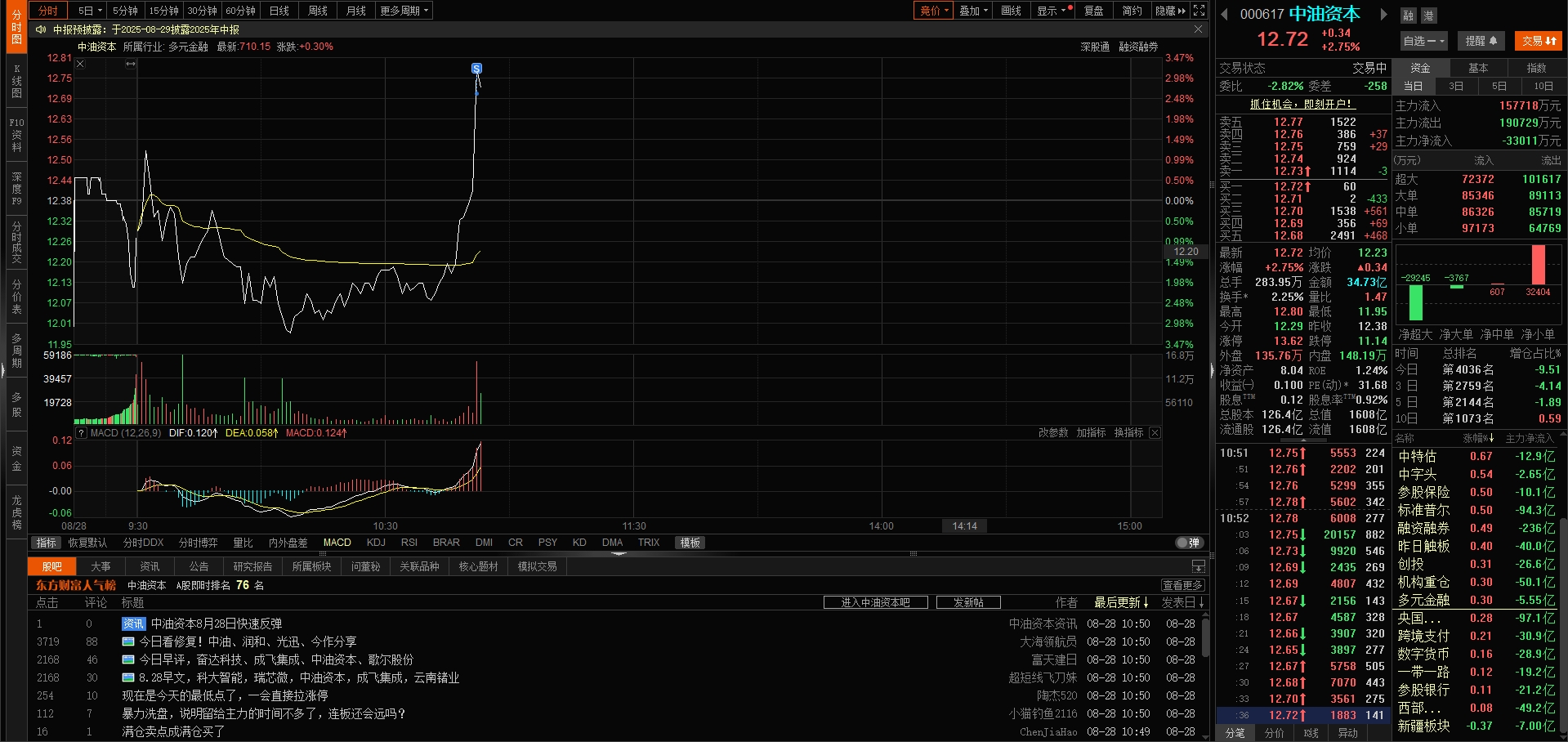This screenshot has height=742, width=1568.
Task: Select the 画线 drawing tool
Action: coord(1012,11)
